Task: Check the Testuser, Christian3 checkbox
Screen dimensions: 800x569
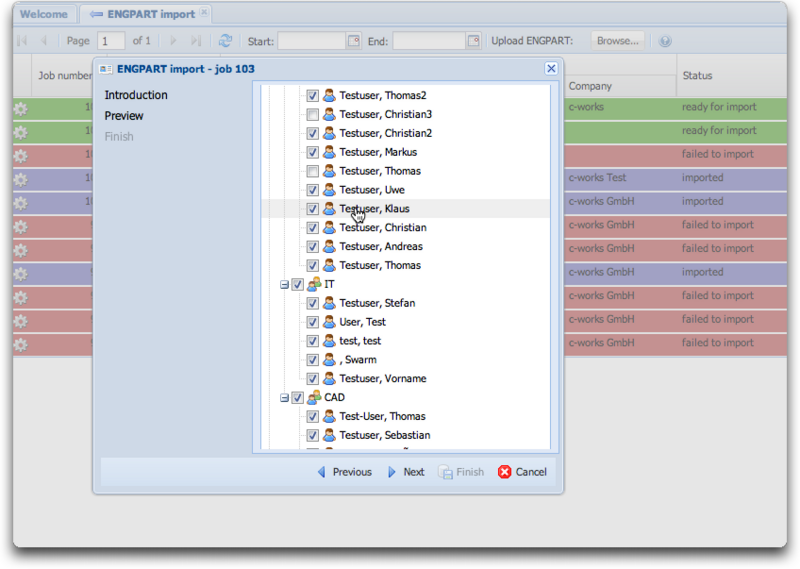Action: 313,115
